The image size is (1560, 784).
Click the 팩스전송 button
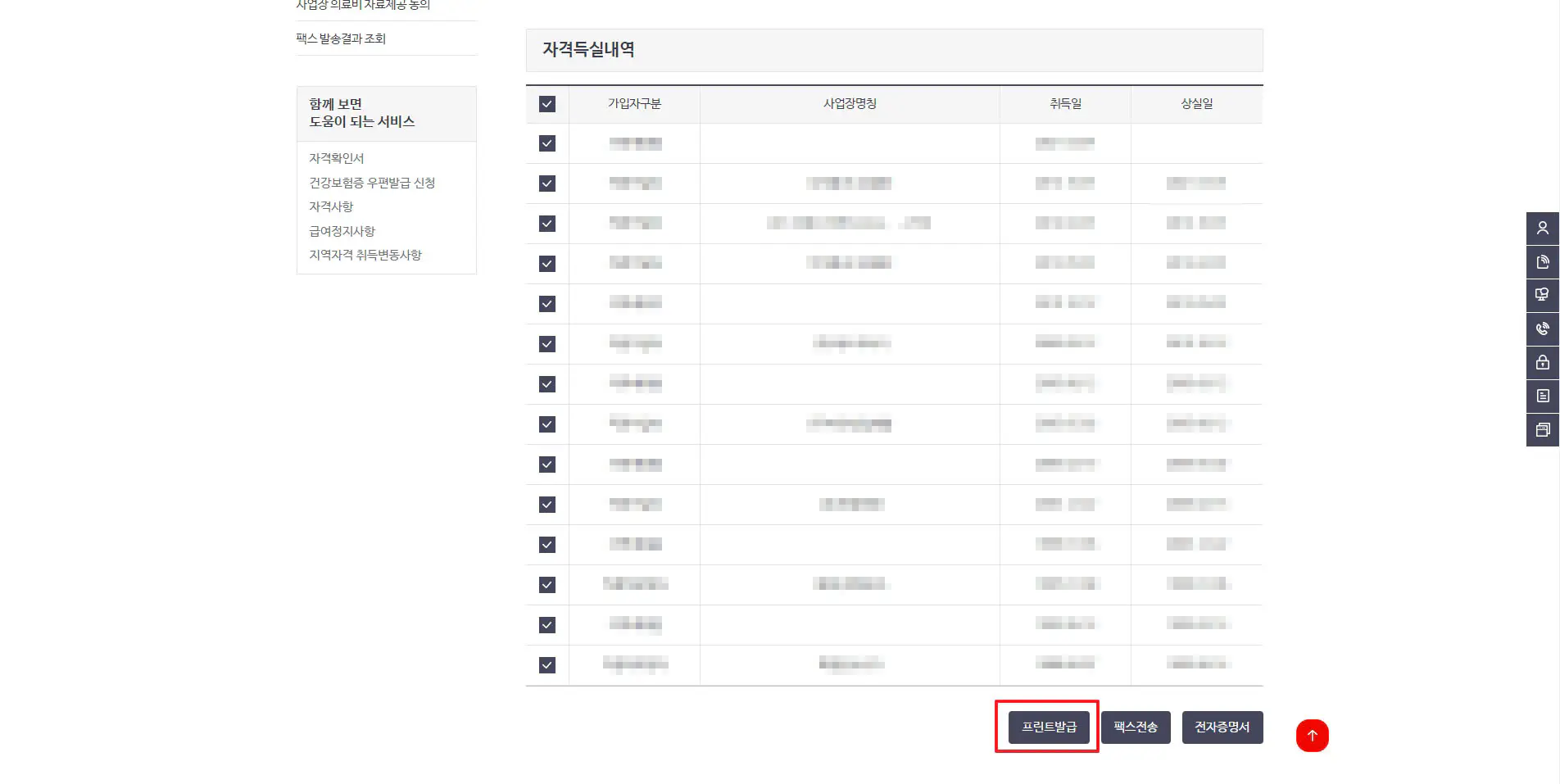click(x=1136, y=727)
